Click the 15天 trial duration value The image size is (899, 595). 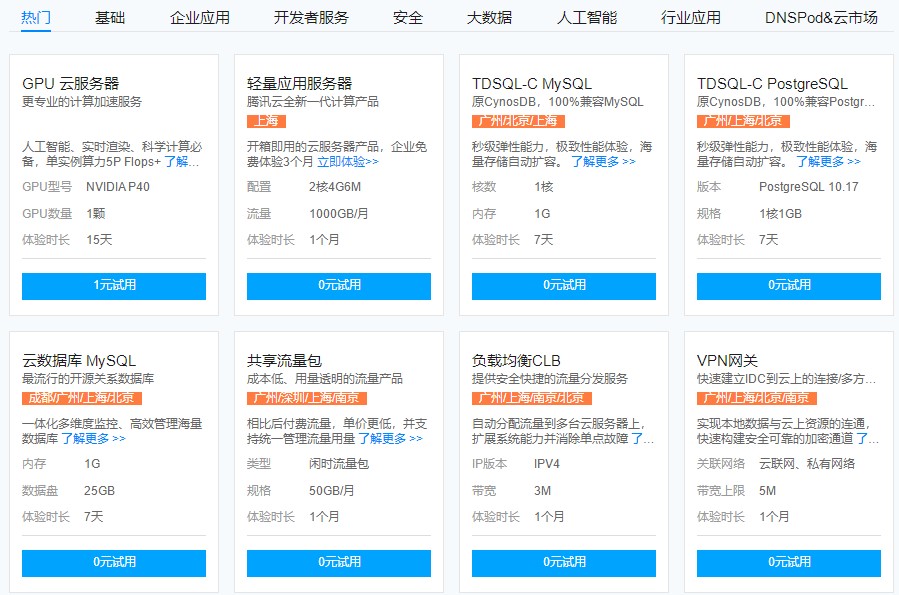click(99, 240)
